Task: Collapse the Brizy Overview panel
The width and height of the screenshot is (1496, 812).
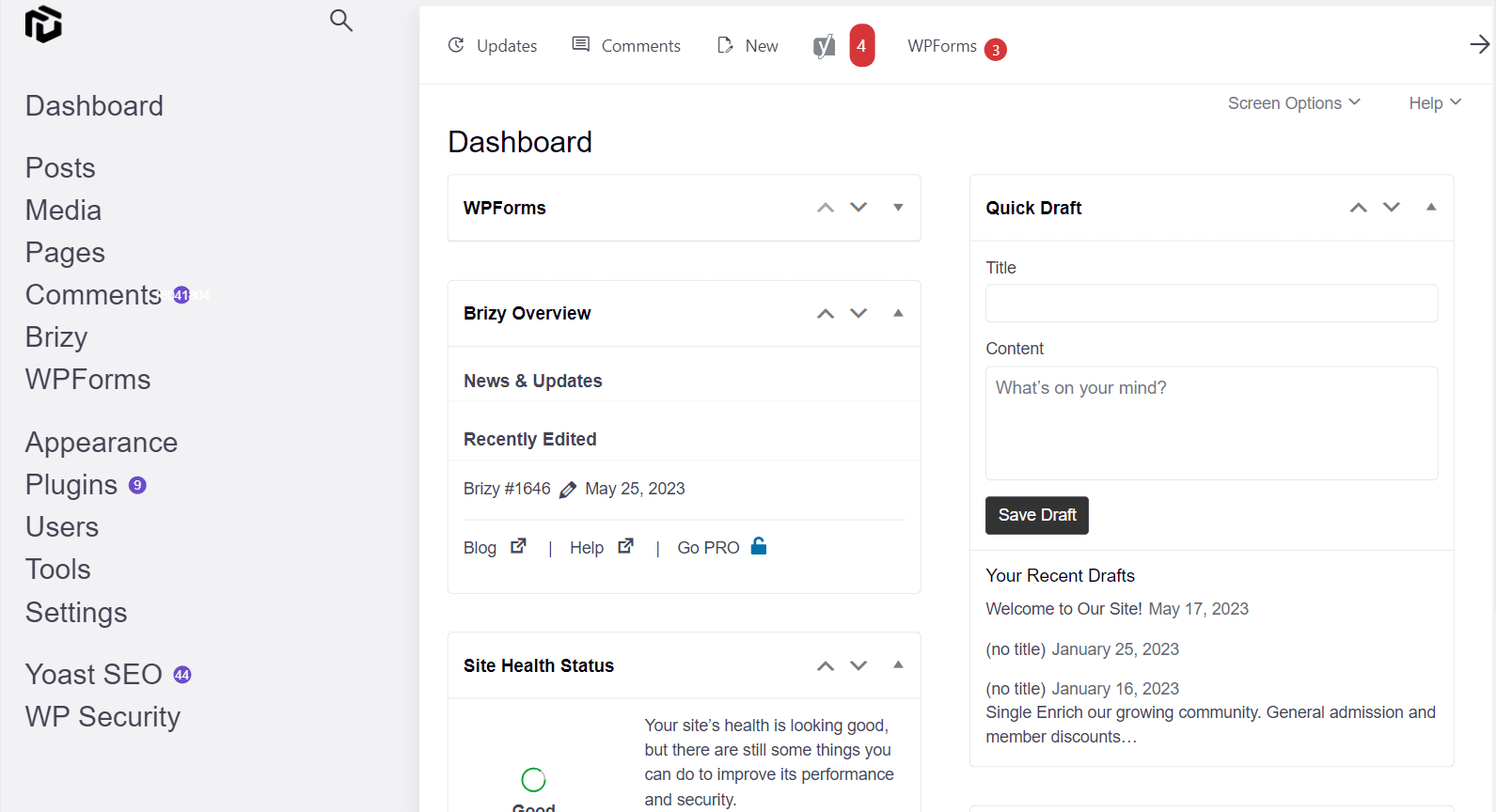Action: tap(898, 313)
